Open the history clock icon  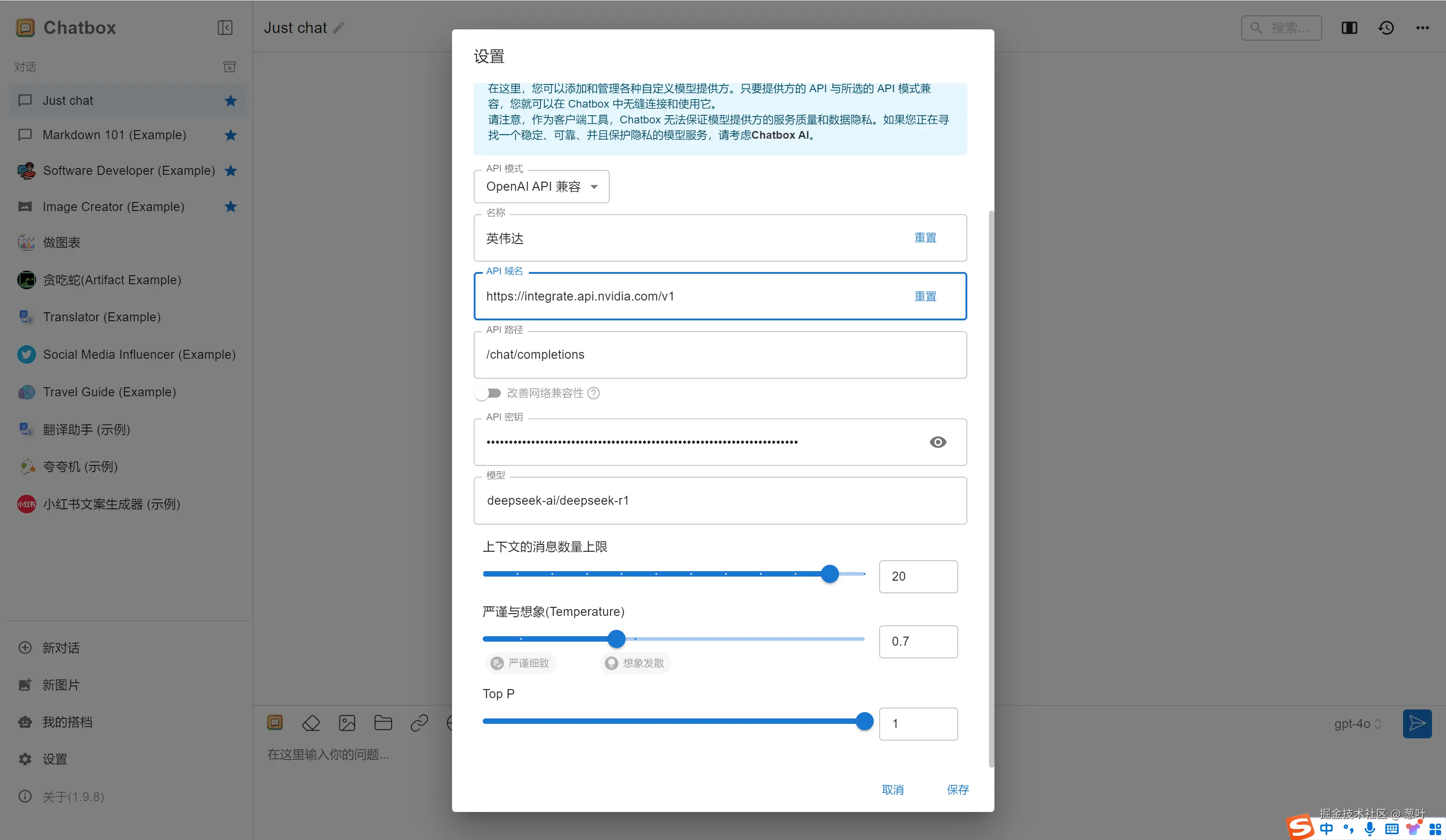coord(1386,28)
